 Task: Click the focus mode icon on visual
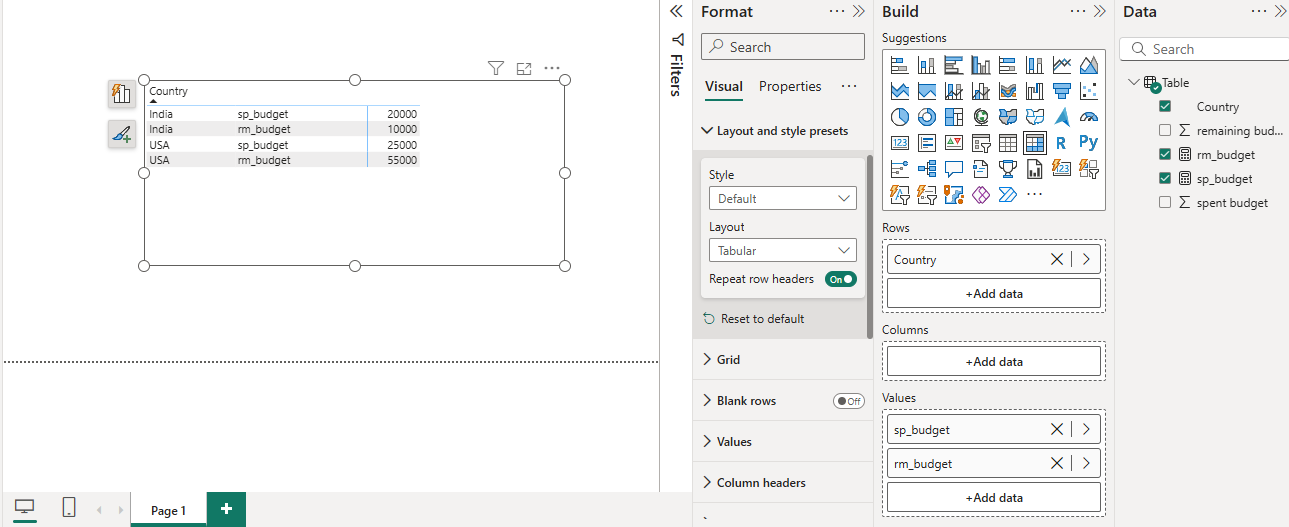click(x=524, y=68)
